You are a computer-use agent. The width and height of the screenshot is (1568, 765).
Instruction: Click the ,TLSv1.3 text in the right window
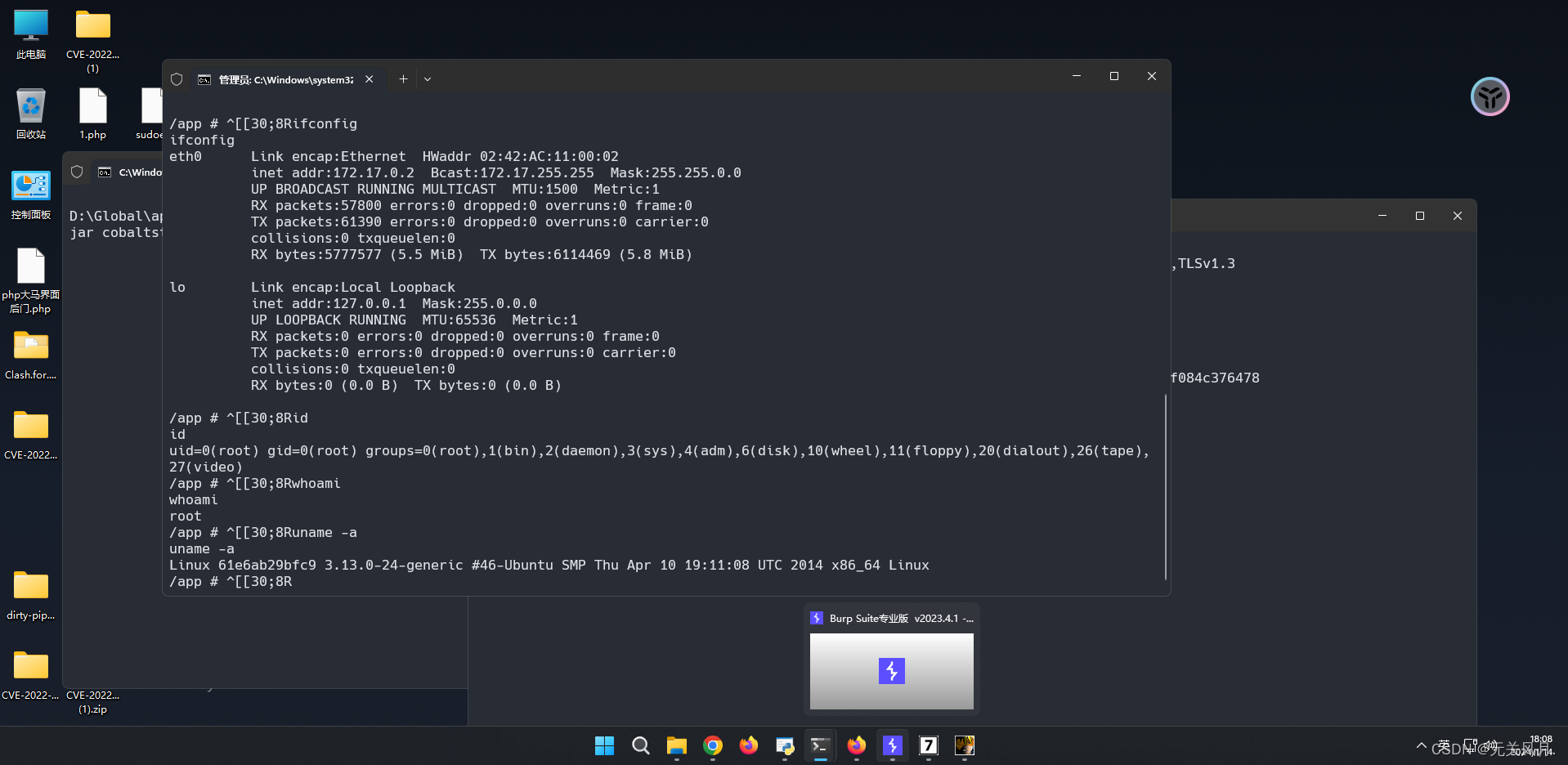click(x=1203, y=263)
